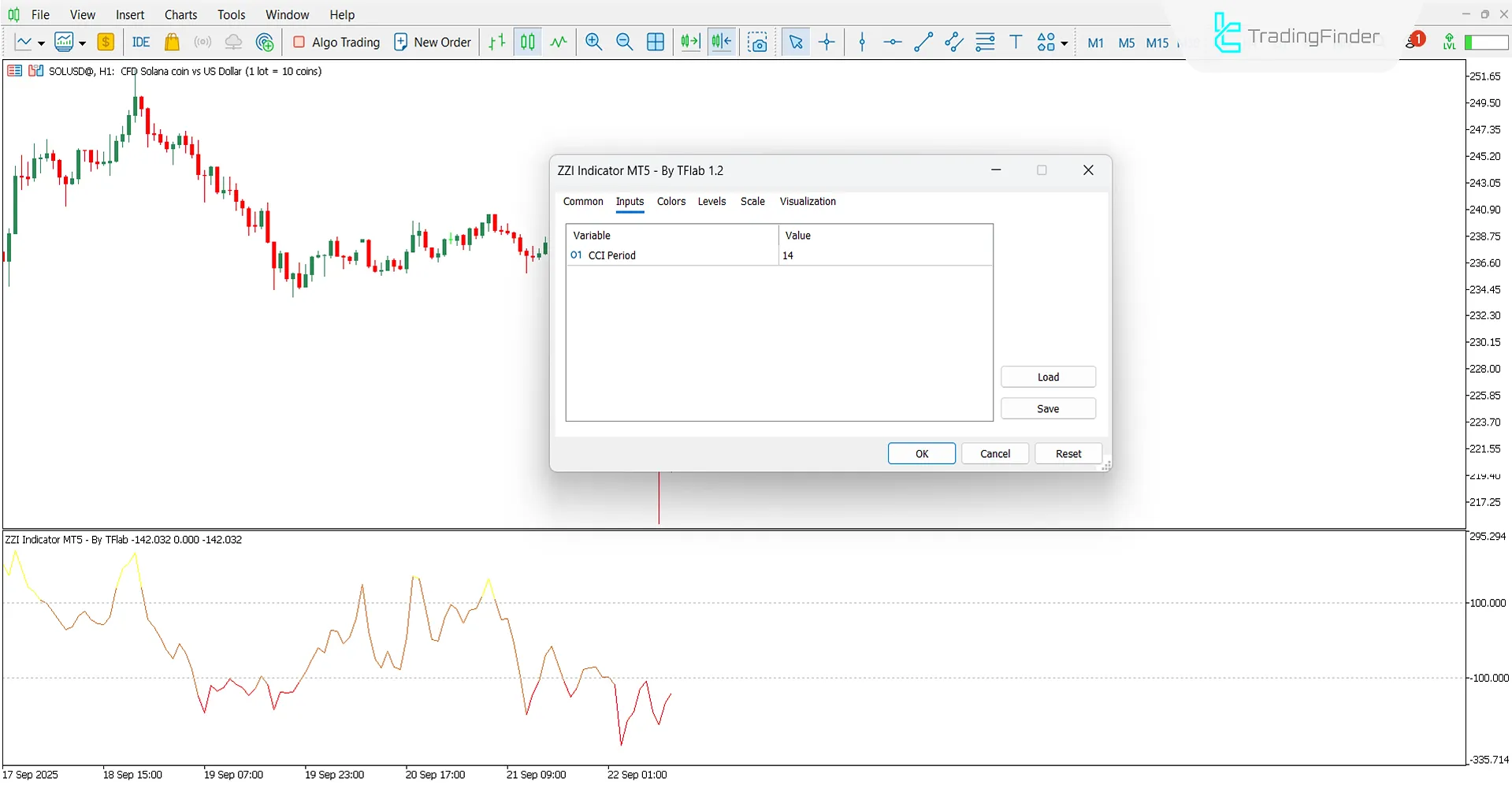Viewport: 1512px width, 785px height.
Task: Select the Trendline drawing tool
Action: point(923,42)
